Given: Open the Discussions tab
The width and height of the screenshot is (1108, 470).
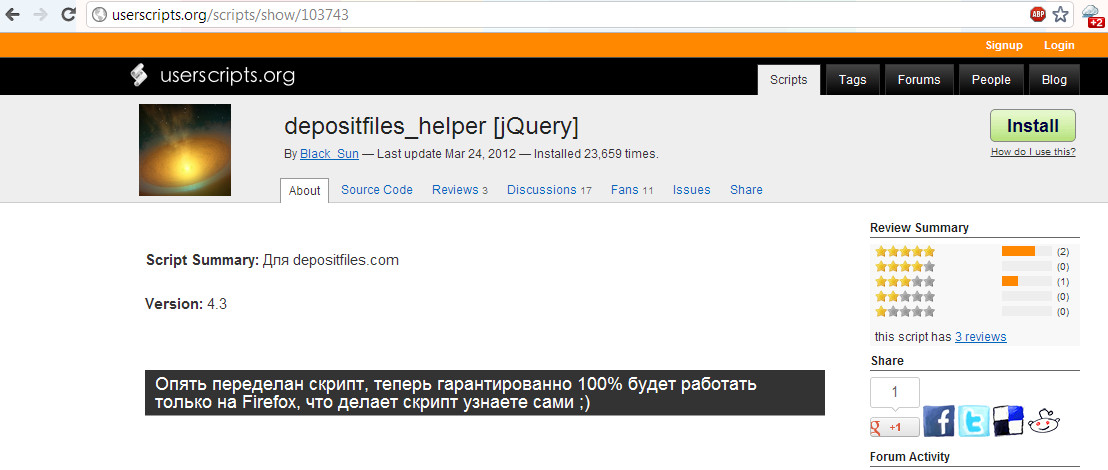Looking at the screenshot, I should 549,189.
